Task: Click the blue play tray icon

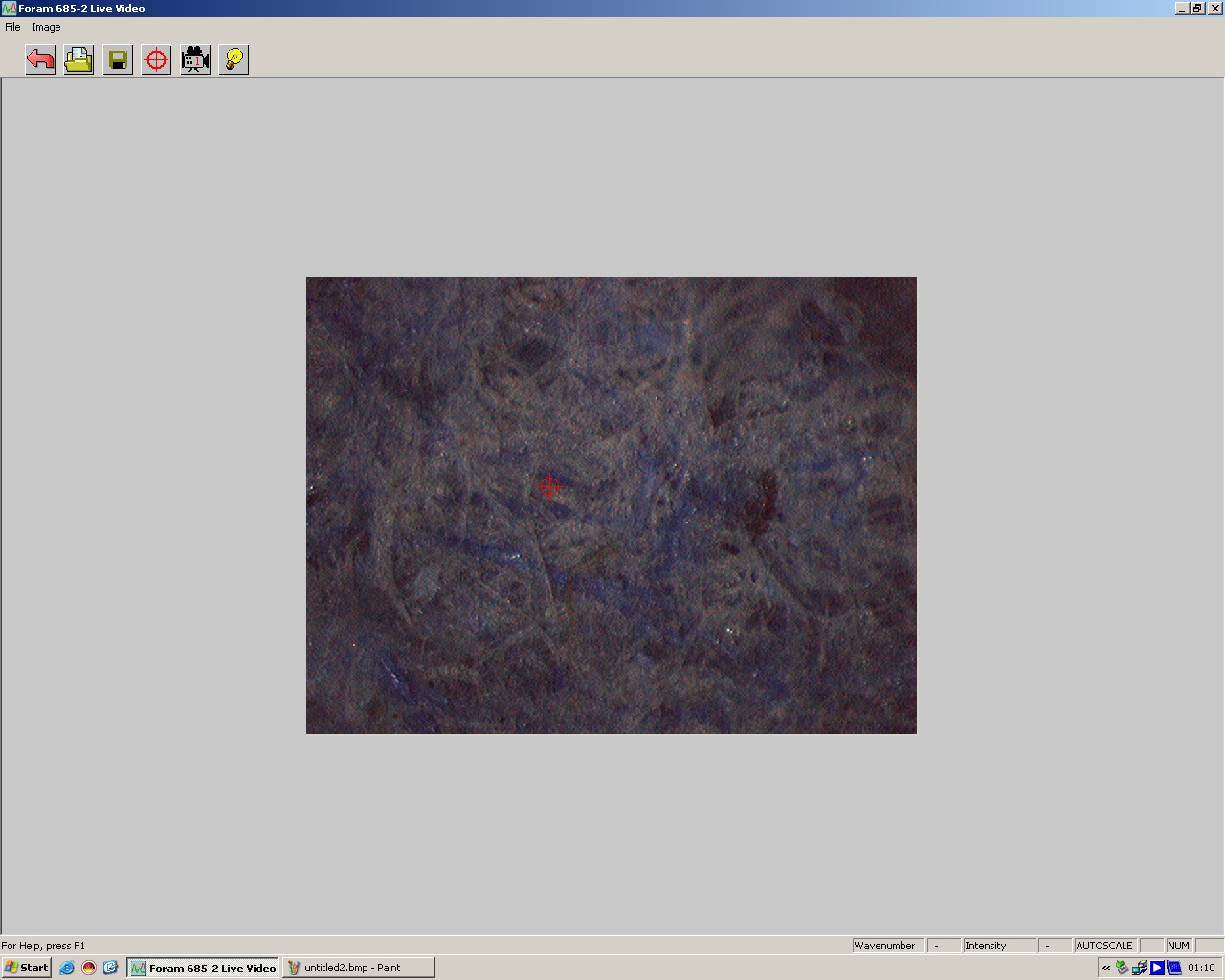Action: 1157,968
